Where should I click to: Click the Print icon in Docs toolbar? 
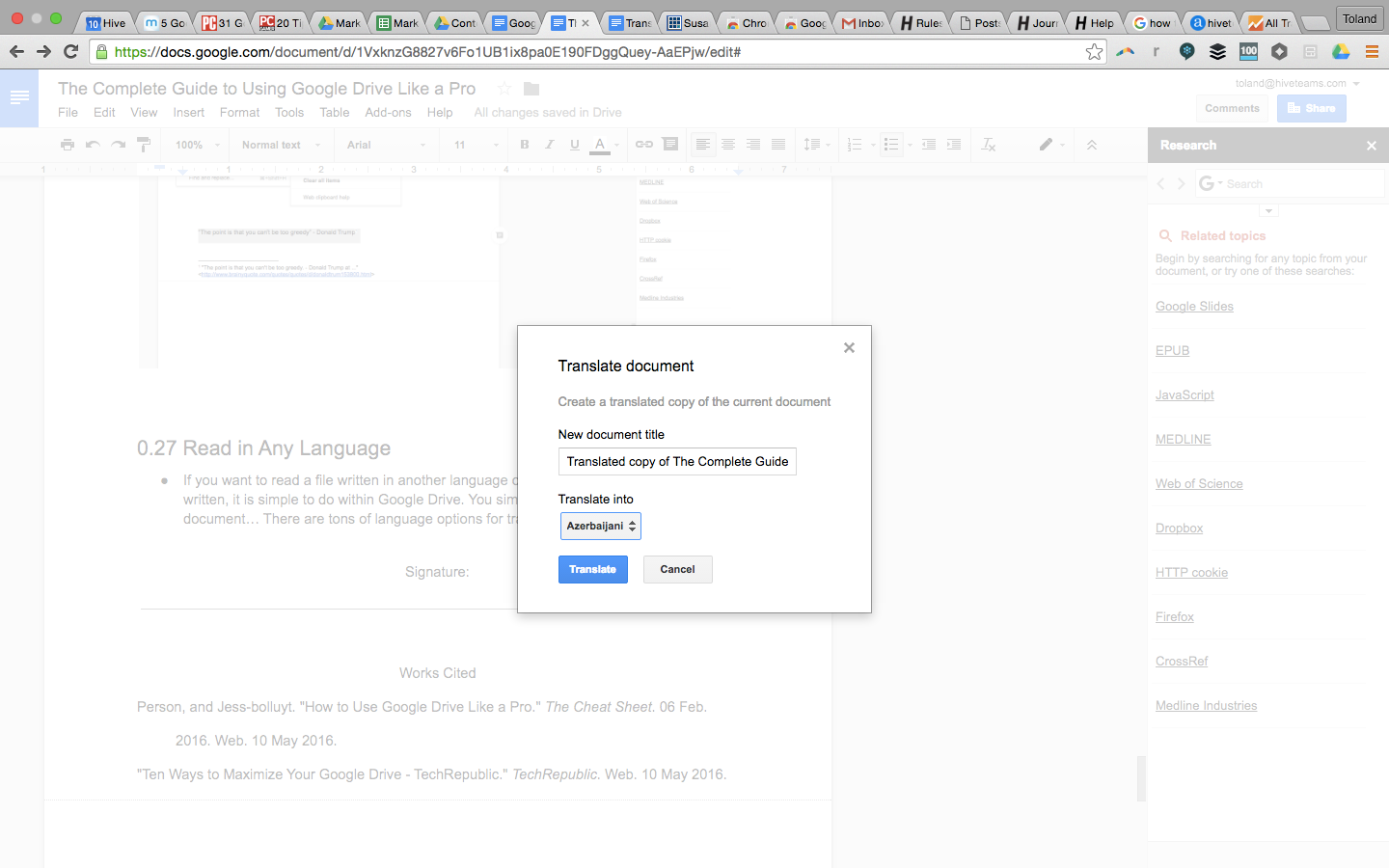[x=68, y=145]
